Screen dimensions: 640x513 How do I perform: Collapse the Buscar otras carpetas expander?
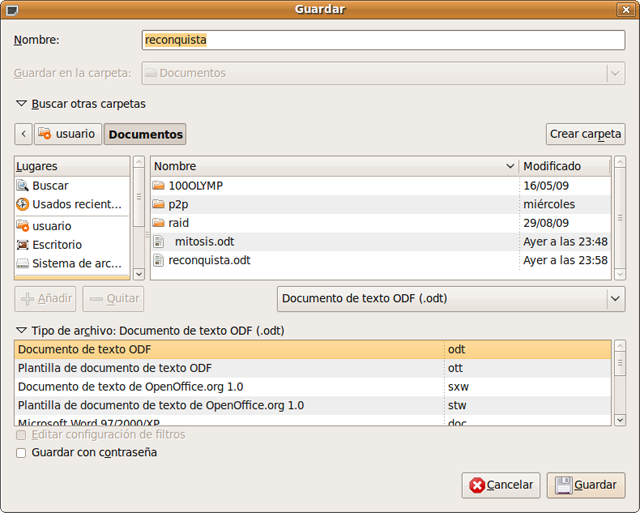click(x=21, y=103)
